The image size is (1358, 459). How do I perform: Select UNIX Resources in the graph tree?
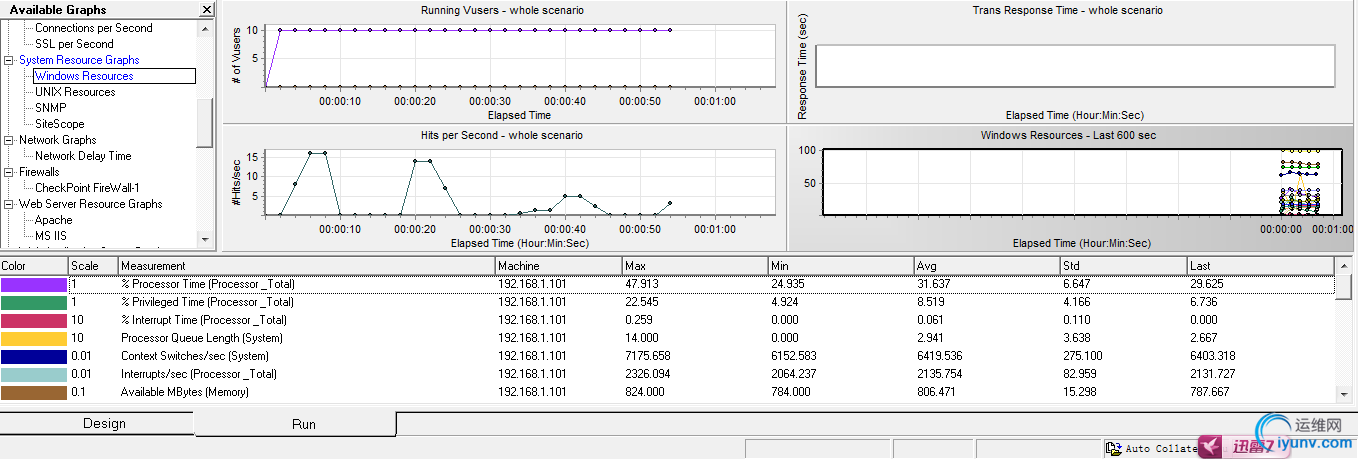pyautogui.click(x=75, y=92)
